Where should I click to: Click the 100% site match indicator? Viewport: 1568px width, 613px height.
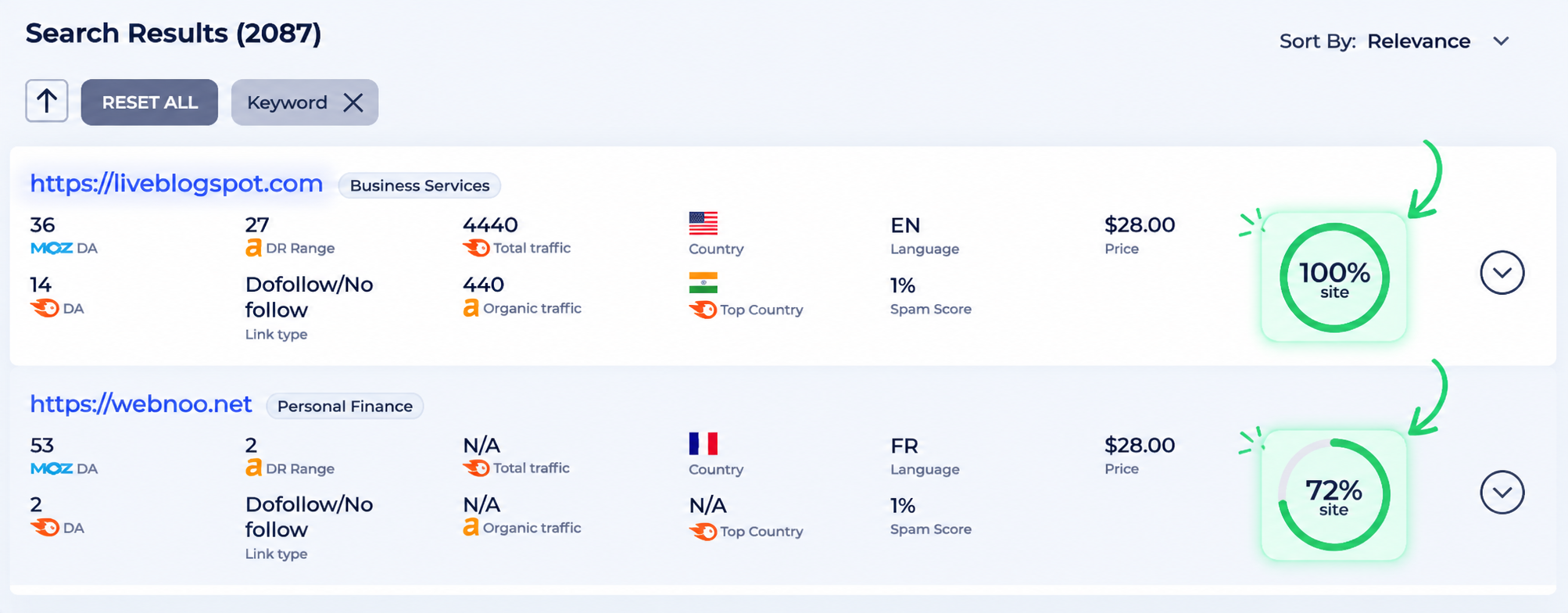(1334, 278)
